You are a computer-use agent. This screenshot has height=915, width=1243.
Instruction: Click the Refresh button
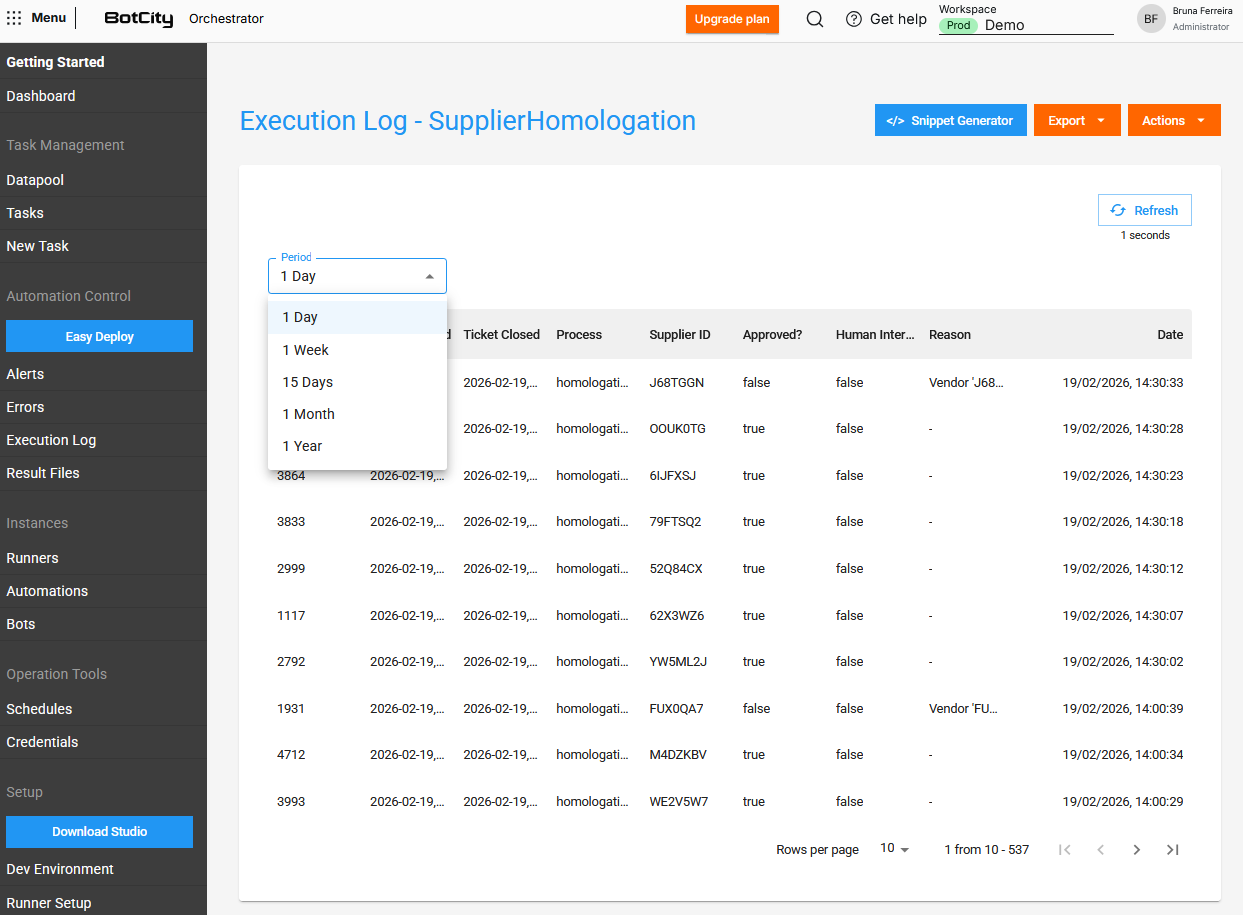pos(1144,210)
